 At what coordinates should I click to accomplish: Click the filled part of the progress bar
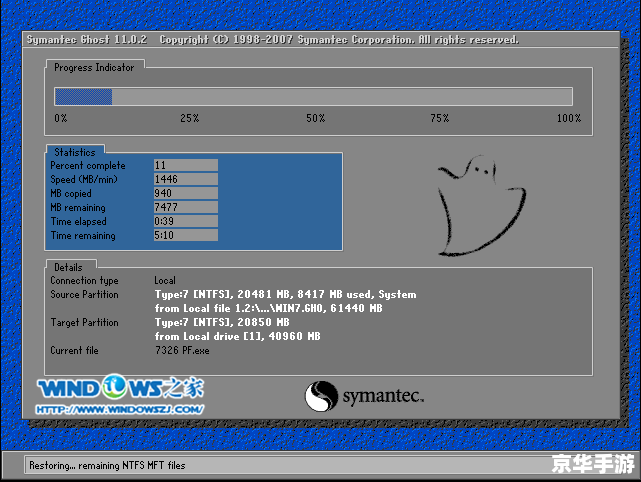pyautogui.click(x=83, y=96)
